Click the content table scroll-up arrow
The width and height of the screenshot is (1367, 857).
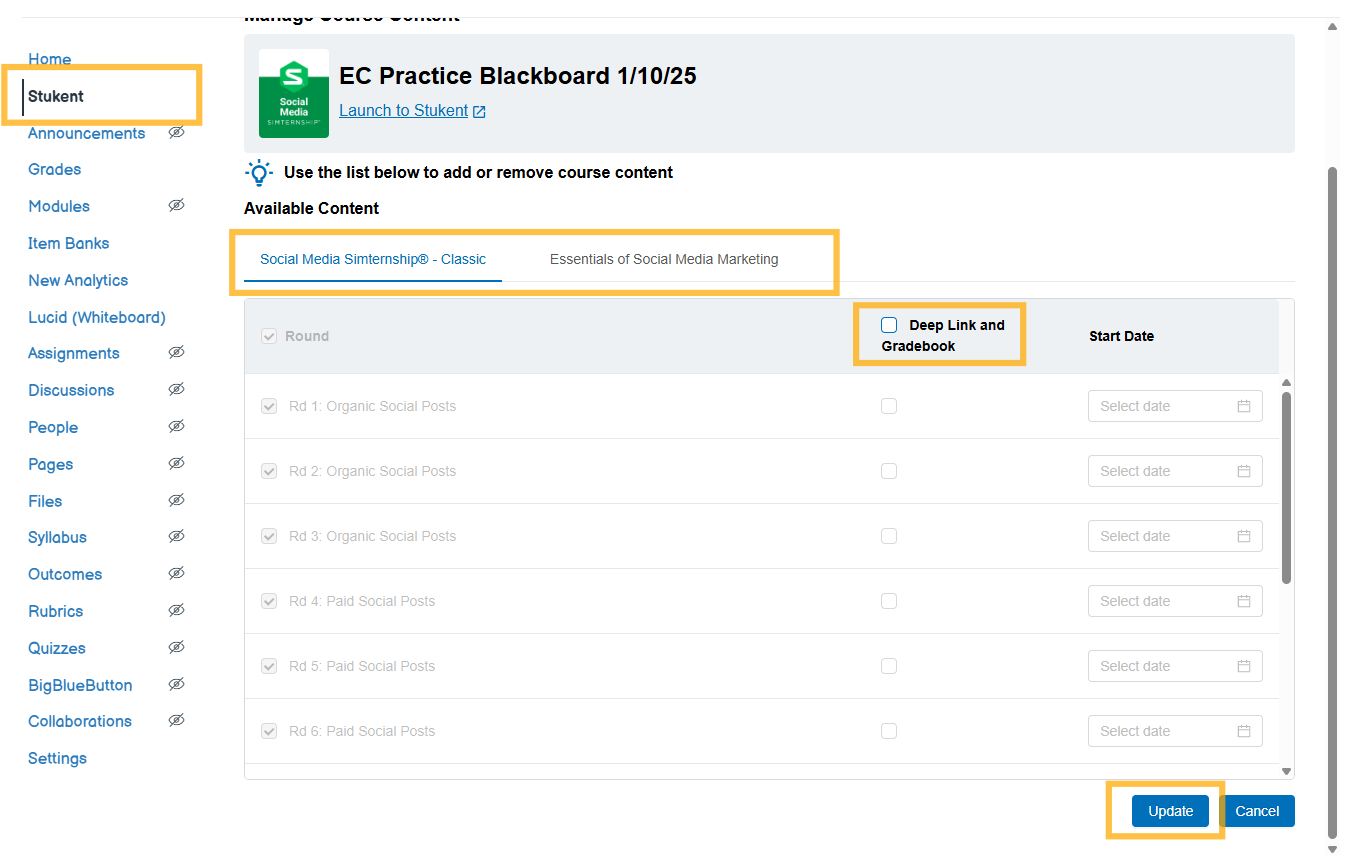[1287, 382]
